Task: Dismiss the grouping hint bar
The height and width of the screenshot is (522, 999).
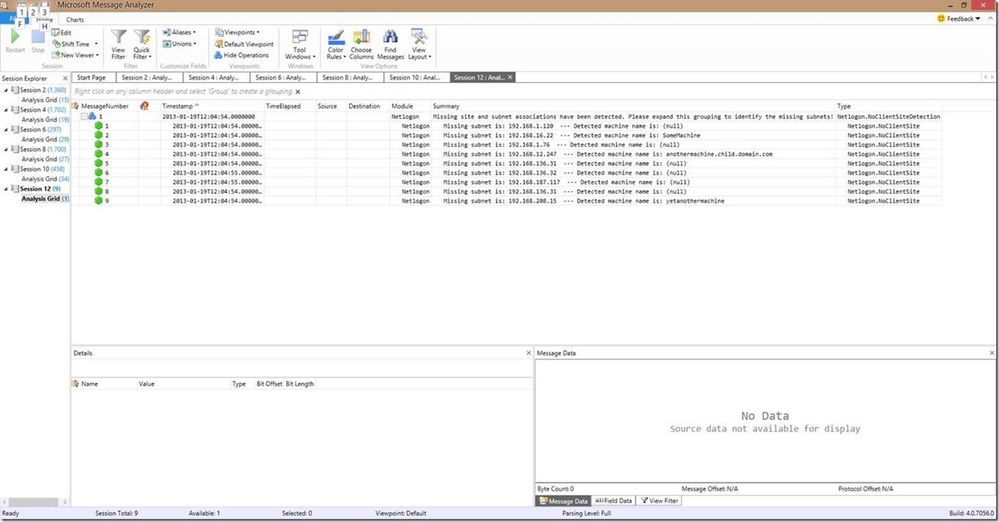Action: (x=298, y=92)
